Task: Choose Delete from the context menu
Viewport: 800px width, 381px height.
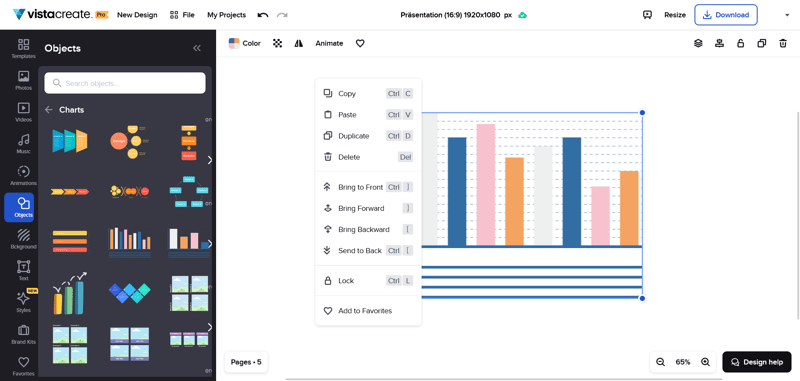Action: [368, 157]
